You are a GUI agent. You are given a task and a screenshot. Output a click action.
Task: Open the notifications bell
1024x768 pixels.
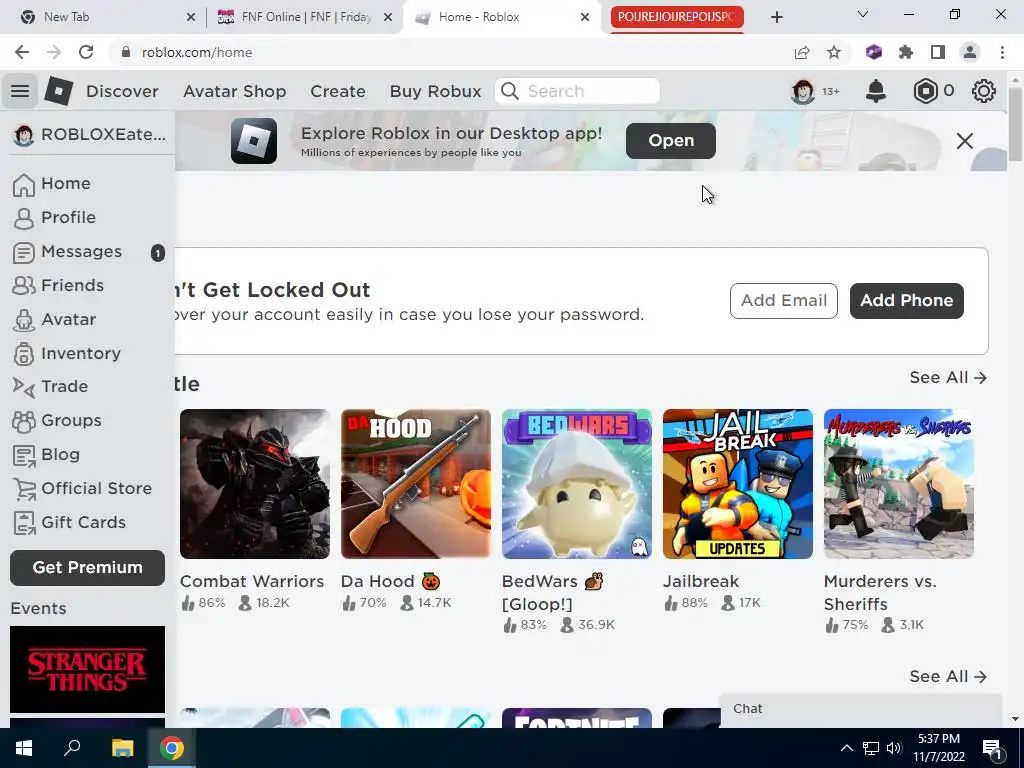tap(875, 91)
